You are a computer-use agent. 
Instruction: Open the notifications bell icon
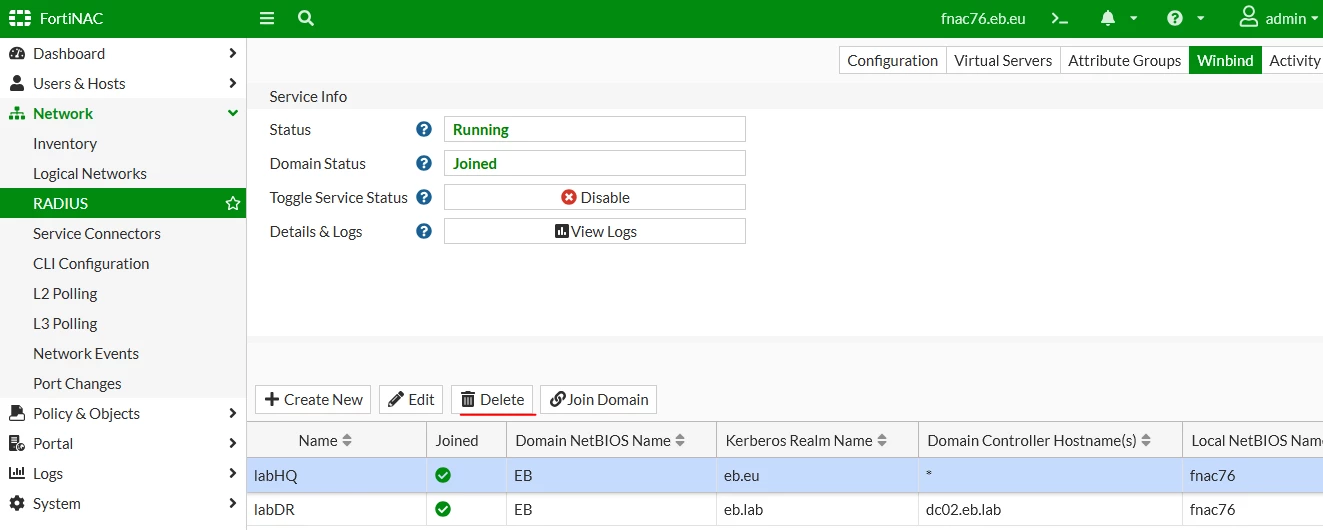click(1108, 19)
